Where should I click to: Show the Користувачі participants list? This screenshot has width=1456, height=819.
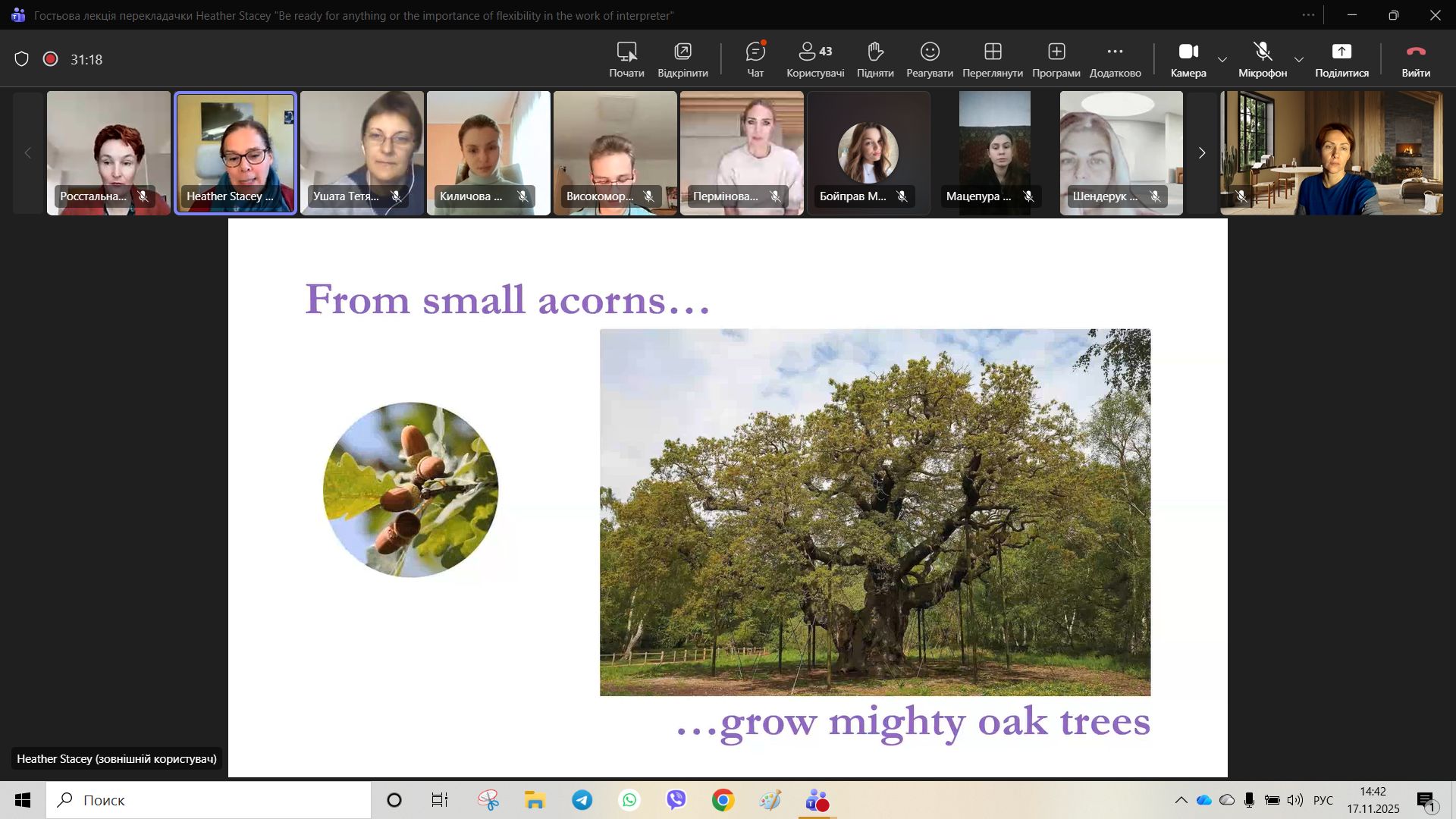[814, 59]
